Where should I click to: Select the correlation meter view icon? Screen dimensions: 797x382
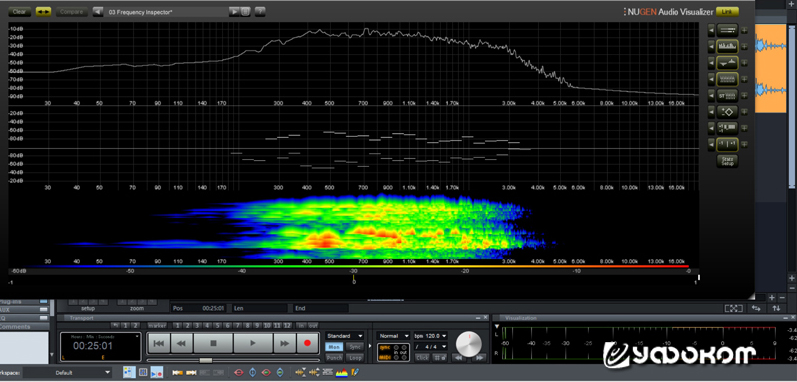coord(727,144)
